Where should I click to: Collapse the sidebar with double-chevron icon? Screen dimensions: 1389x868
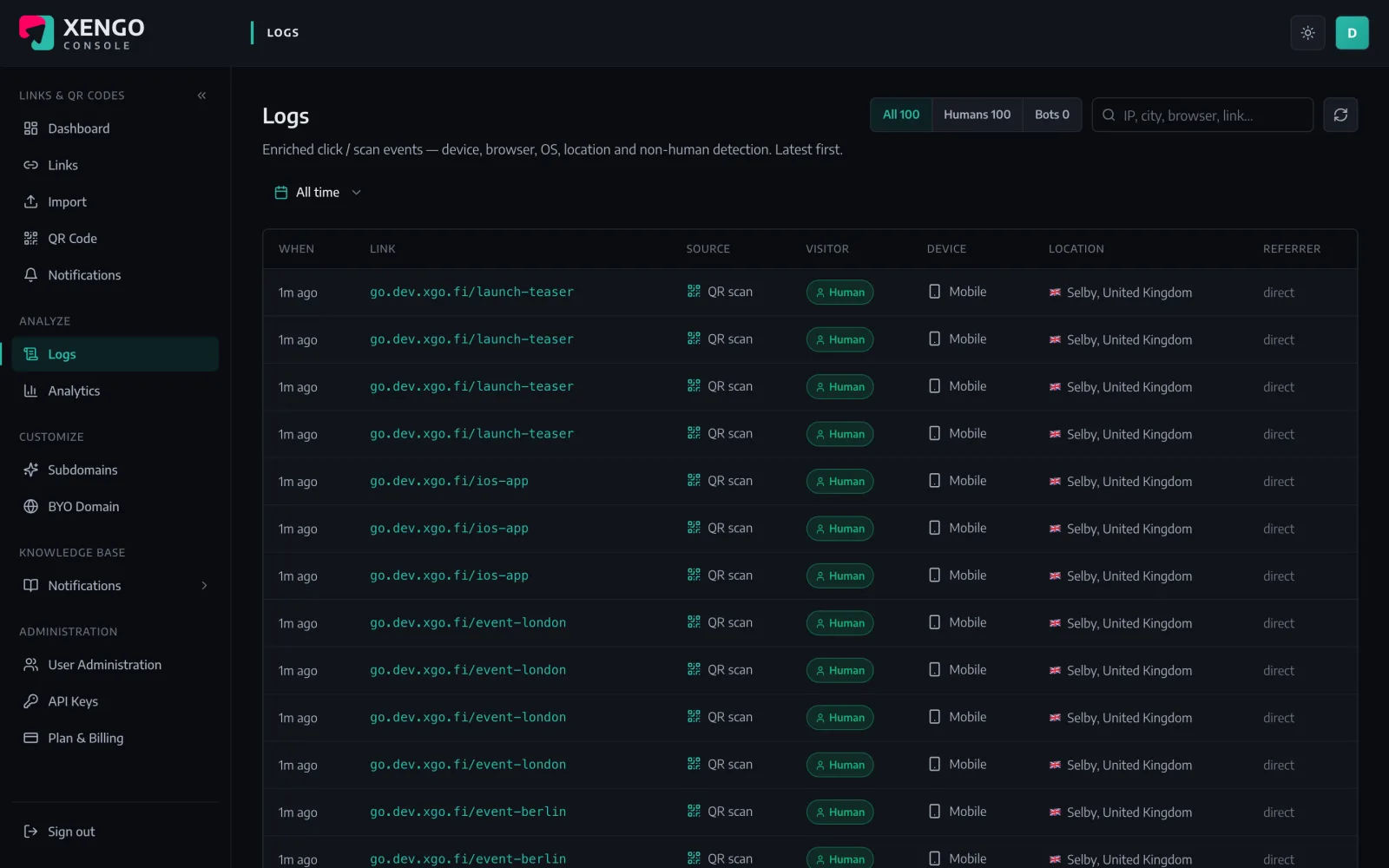(201, 95)
